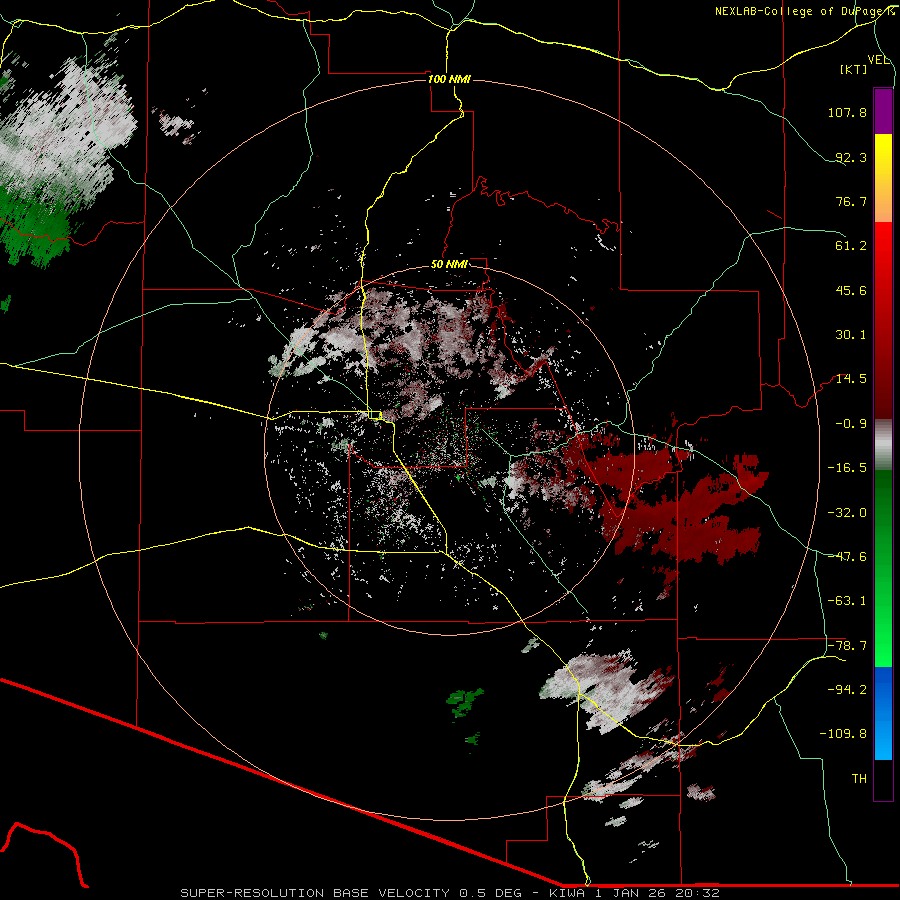The width and height of the screenshot is (900, 900).
Task: Click the -47.6 velocity scale value
Action: pyautogui.click(x=847, y=557)
